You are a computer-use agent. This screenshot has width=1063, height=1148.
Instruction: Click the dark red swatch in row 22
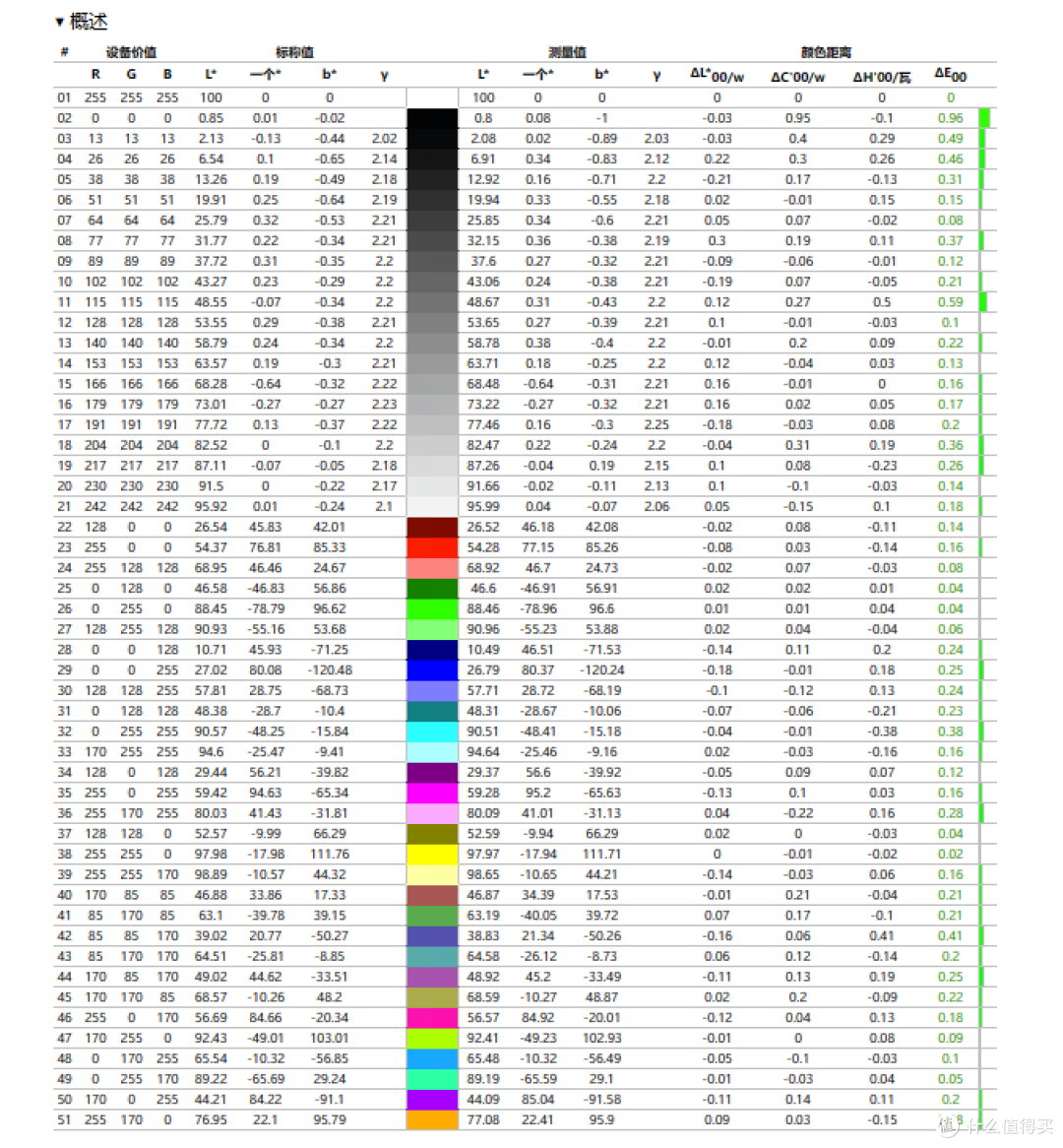click(x=432, y=527)
